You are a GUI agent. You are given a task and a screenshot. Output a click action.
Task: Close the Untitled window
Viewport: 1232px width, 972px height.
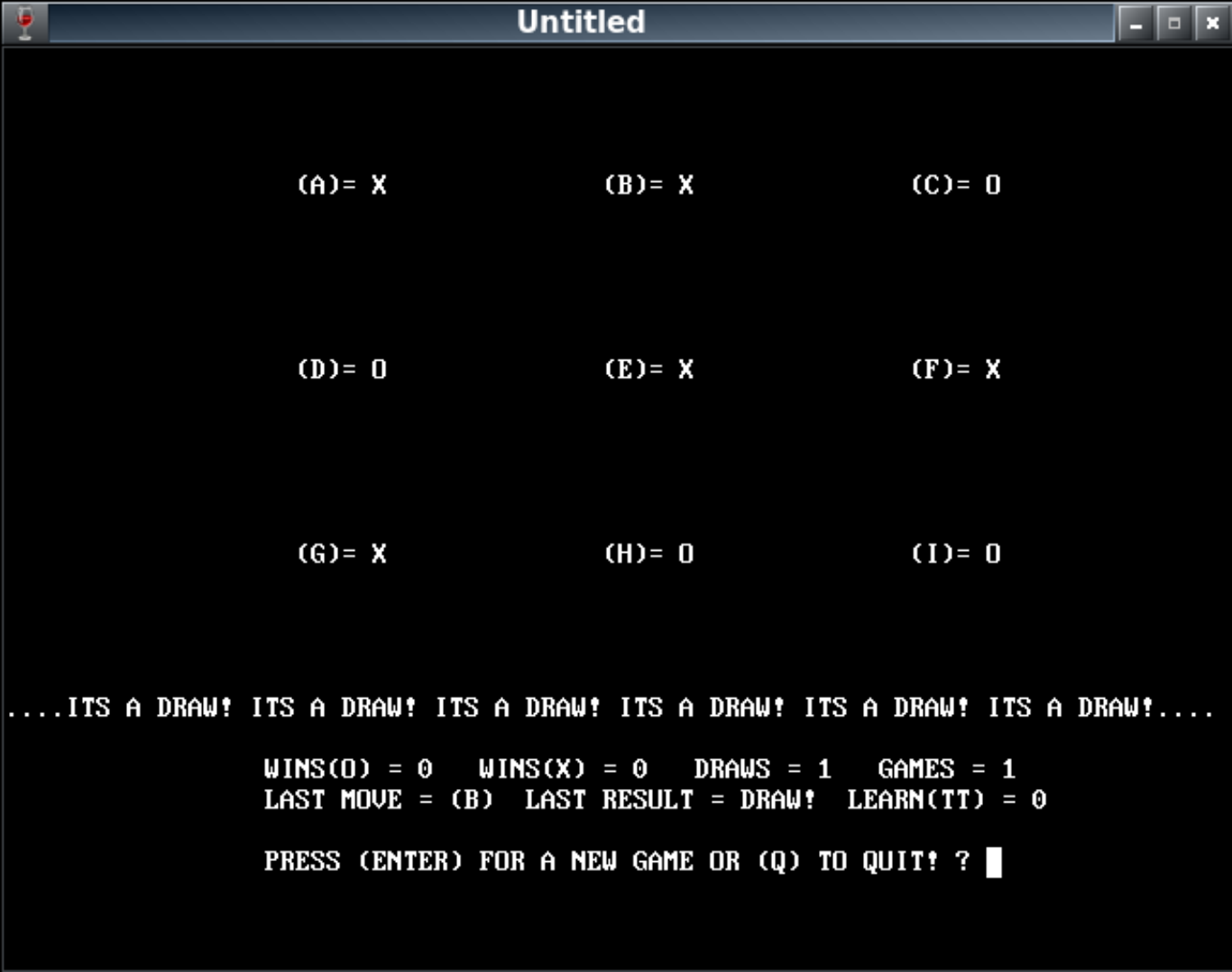click(1212, 23)
